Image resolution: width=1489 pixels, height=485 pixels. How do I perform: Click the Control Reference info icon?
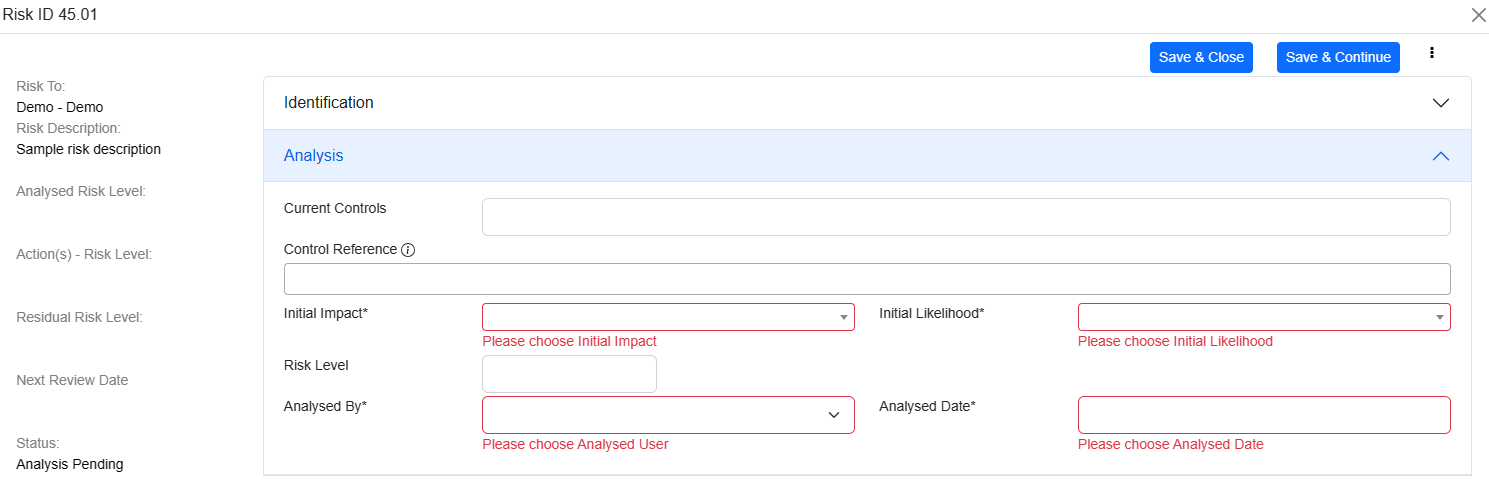click(408, 250)
